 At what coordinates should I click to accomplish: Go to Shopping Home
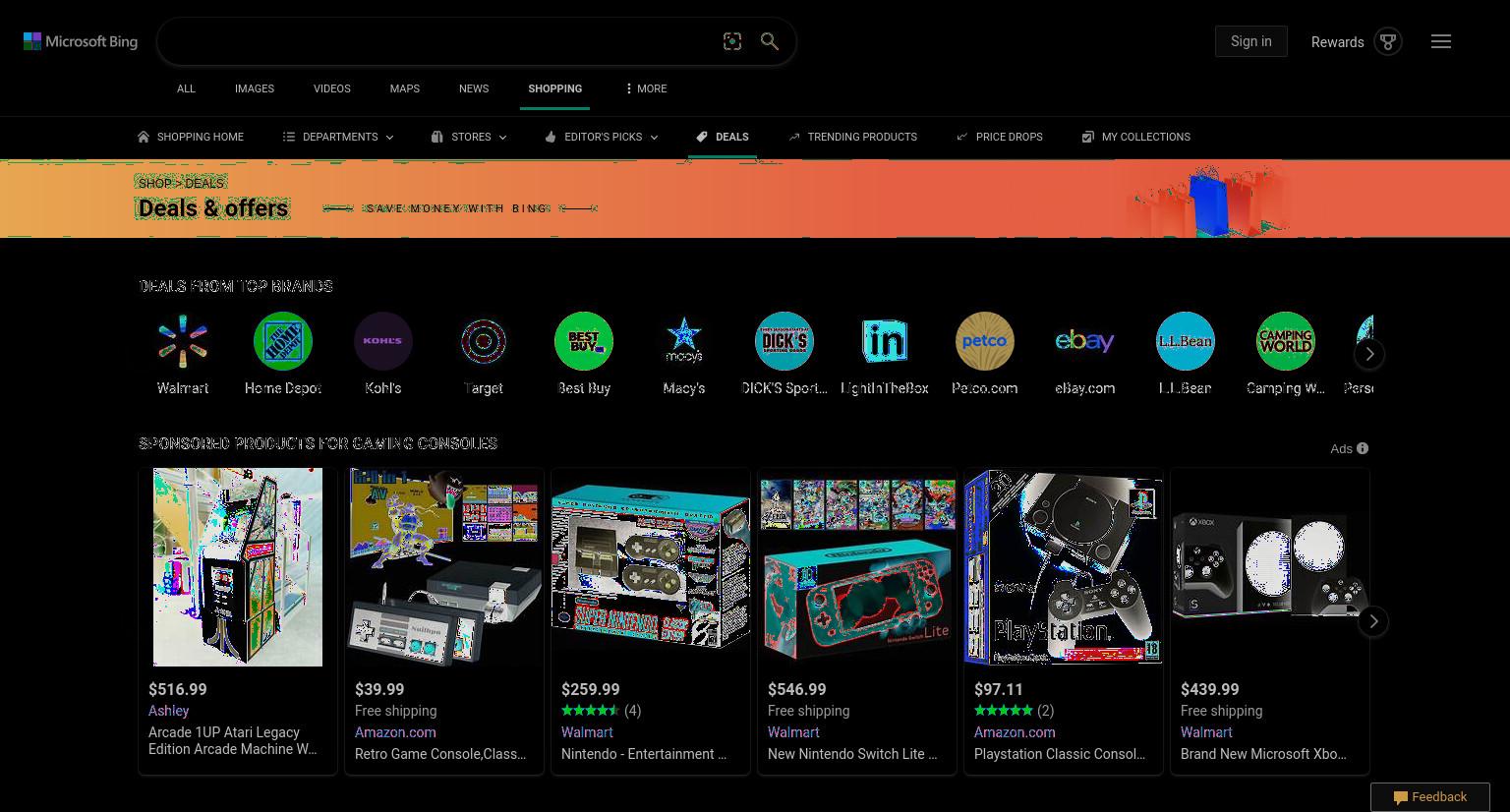click(x=191, y=137)
